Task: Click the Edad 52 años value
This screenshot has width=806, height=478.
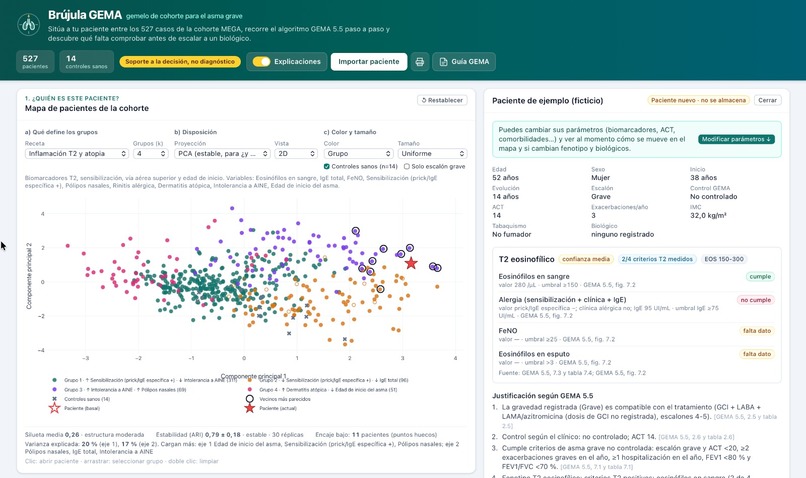Action: coord(505,178)
